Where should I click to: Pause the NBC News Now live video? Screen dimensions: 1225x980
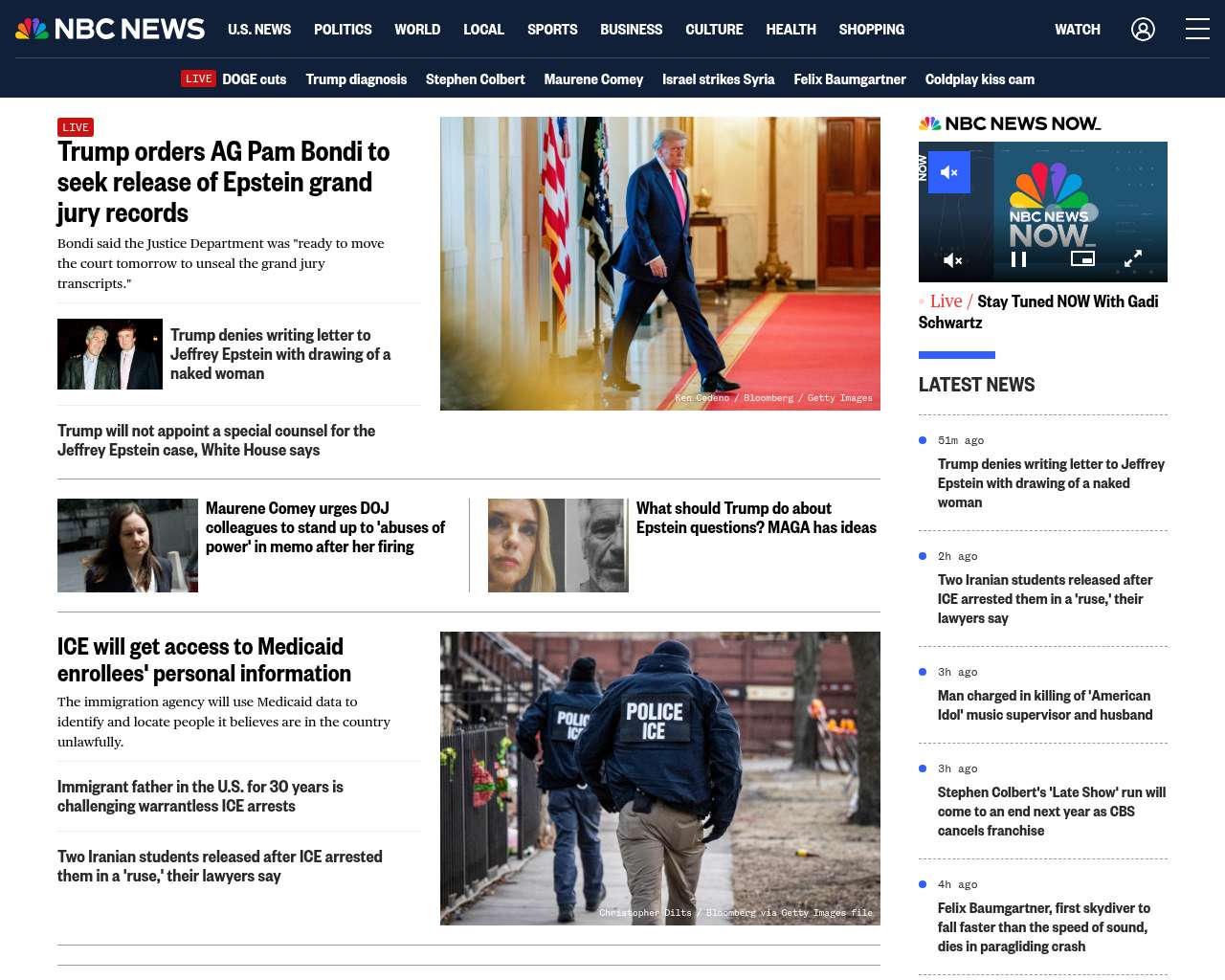tap(1019, 259)
